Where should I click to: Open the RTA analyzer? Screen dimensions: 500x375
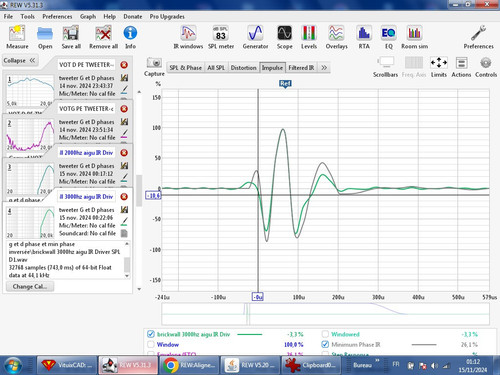364,37
